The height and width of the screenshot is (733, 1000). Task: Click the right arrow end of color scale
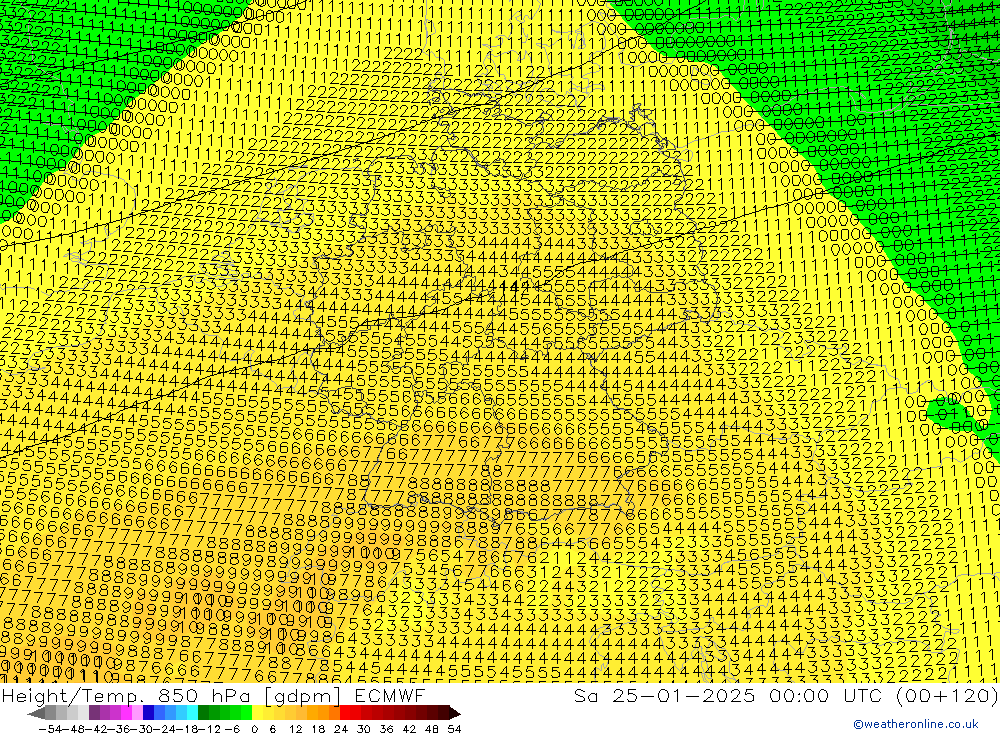click(455, 714)
